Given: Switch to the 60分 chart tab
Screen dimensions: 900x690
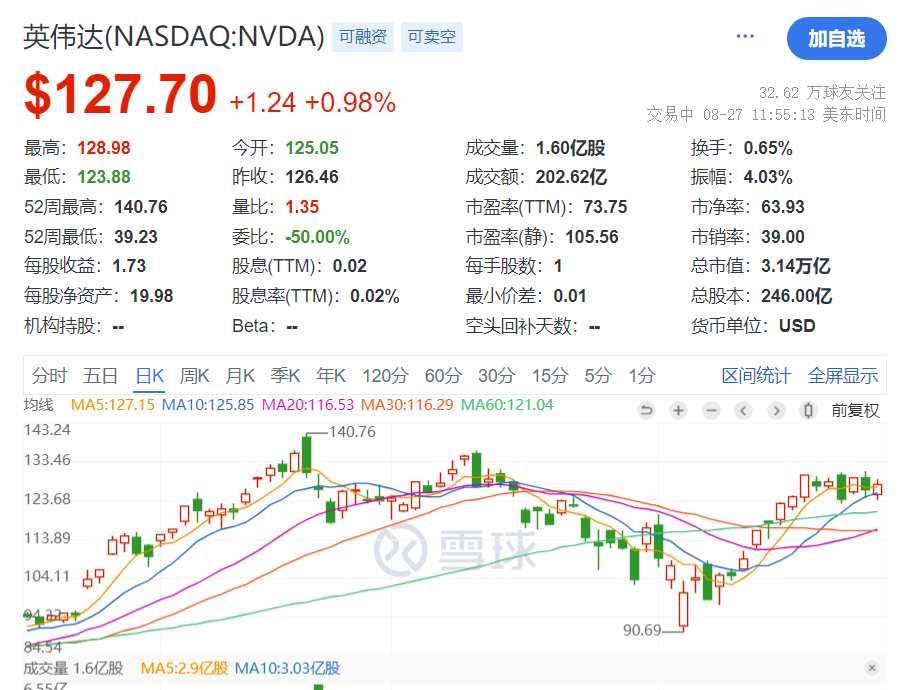Looking at the screenshot, I should tap(443, 376).
